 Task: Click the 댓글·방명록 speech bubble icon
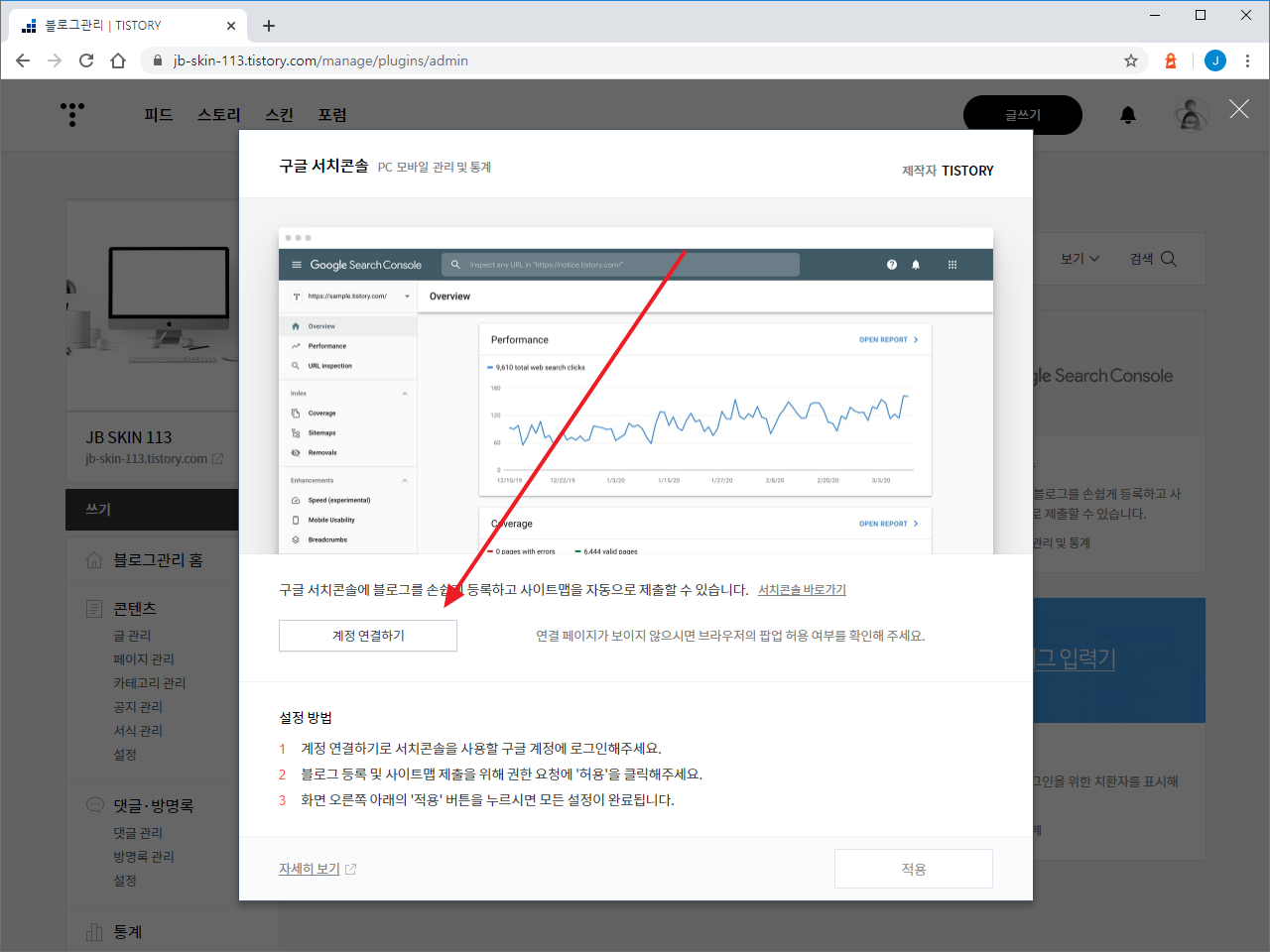(95, 805)
